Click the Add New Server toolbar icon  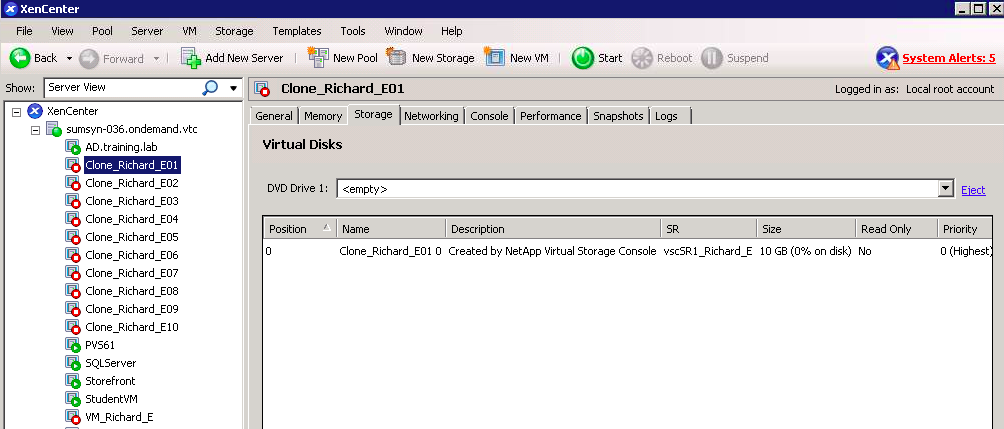point(191,58)
